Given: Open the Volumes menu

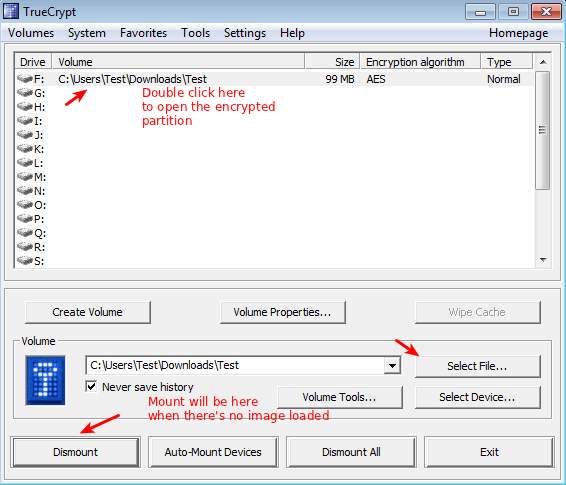Looking at the screenshot, I should 31,33.
